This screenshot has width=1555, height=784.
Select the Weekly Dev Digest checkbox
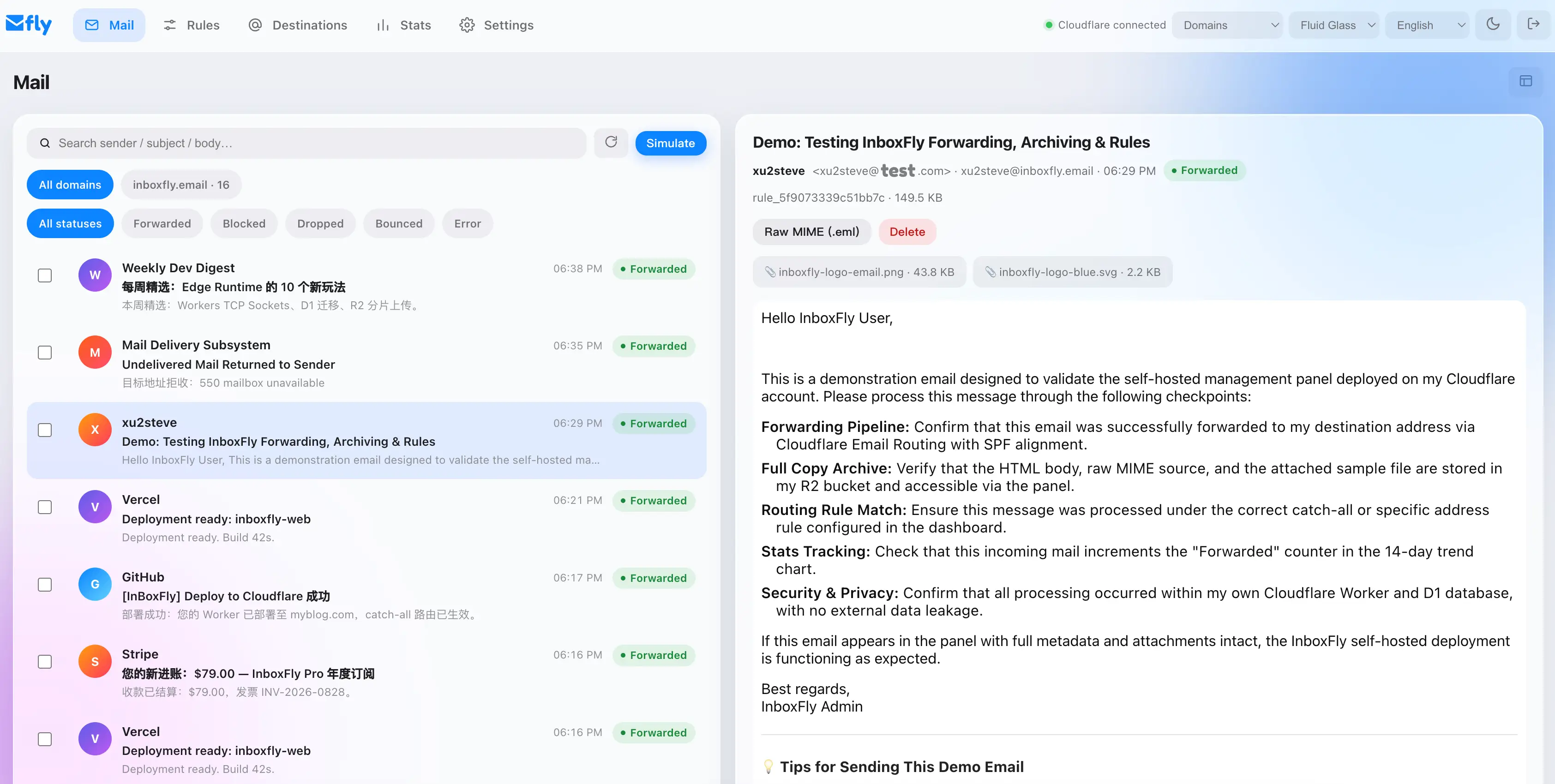point(45,275)
